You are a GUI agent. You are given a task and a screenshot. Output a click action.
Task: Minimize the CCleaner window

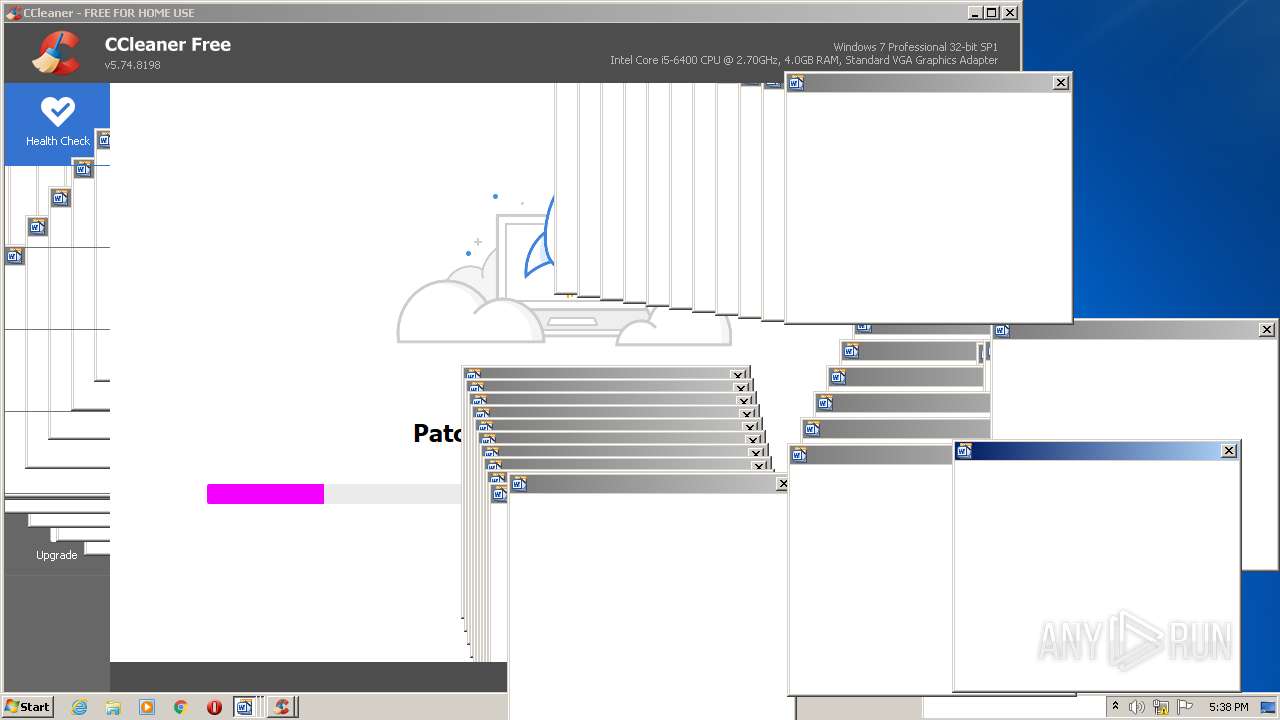pyautogui.click(x=975, y=13)
